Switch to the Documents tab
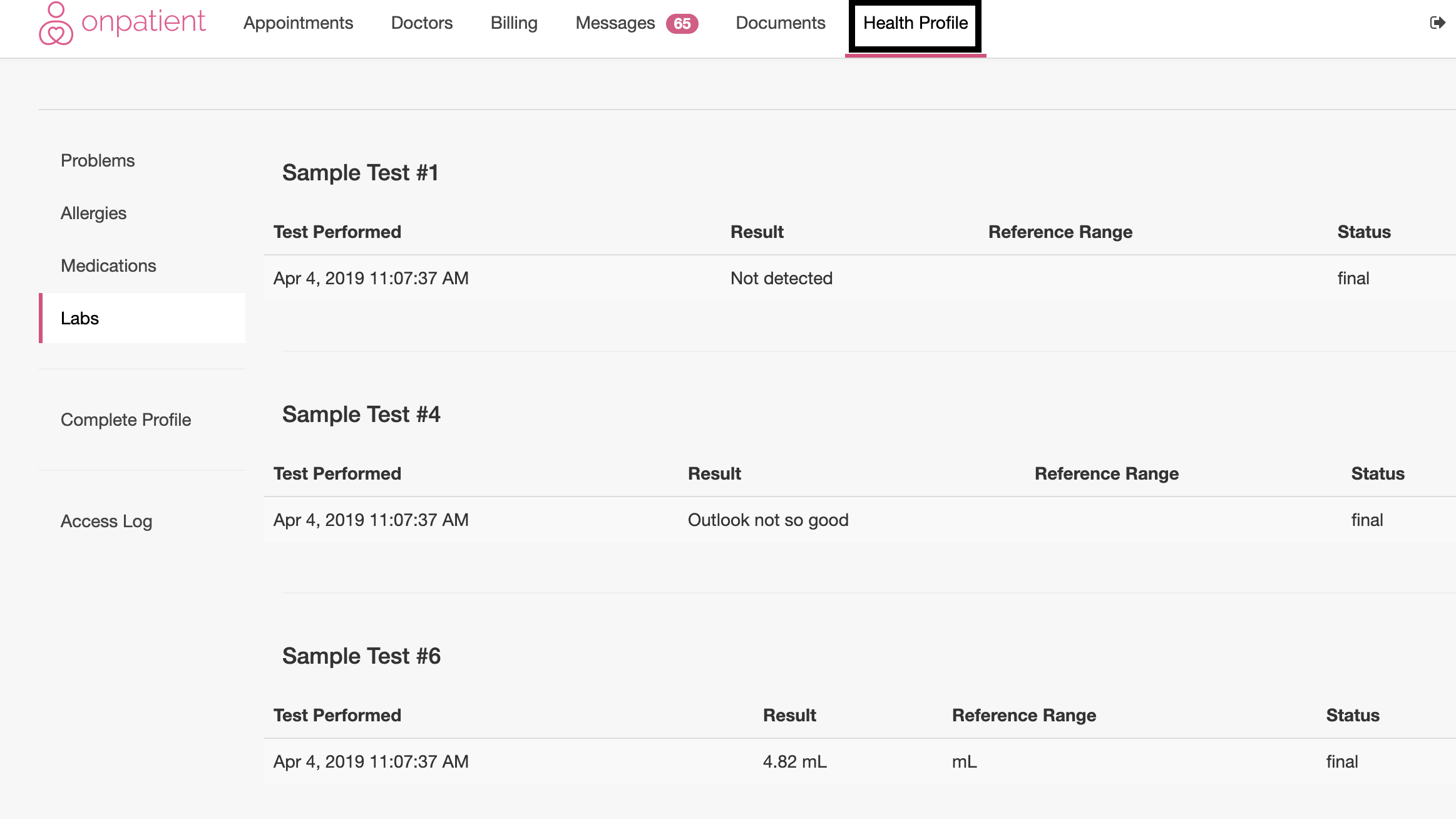 point(780,23)
